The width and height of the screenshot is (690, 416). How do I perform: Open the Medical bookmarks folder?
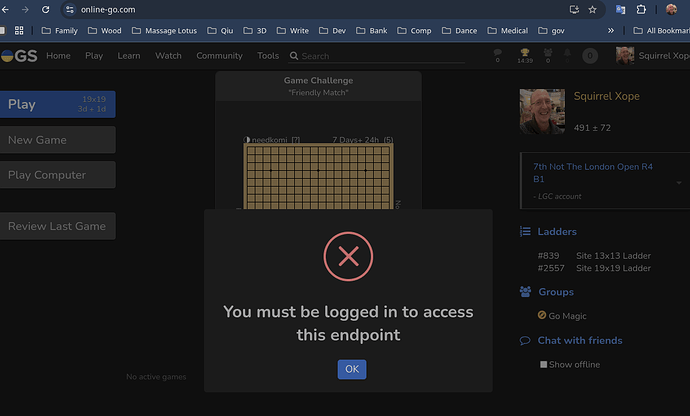pyautogui.click(x=507, y=30)
